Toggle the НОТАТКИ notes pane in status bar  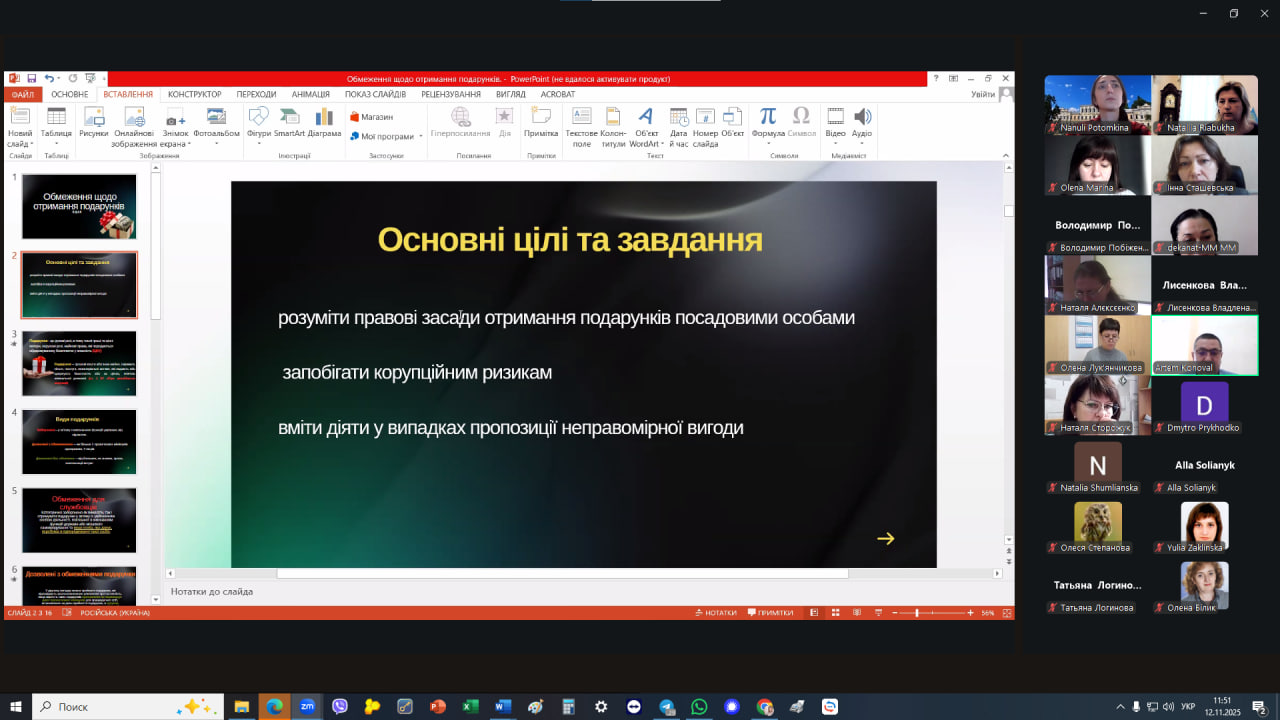715,613
